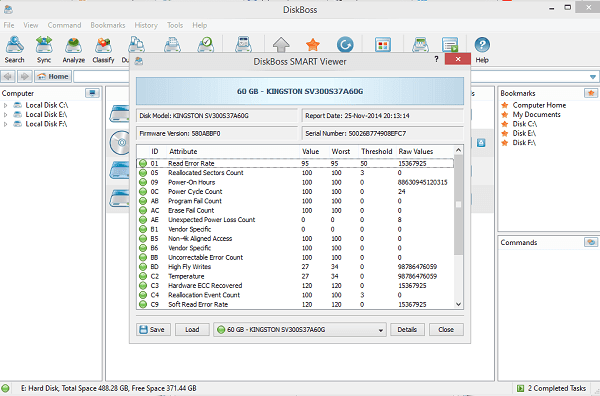
Task: Open the History menu
Action: (x=146, y=25)
